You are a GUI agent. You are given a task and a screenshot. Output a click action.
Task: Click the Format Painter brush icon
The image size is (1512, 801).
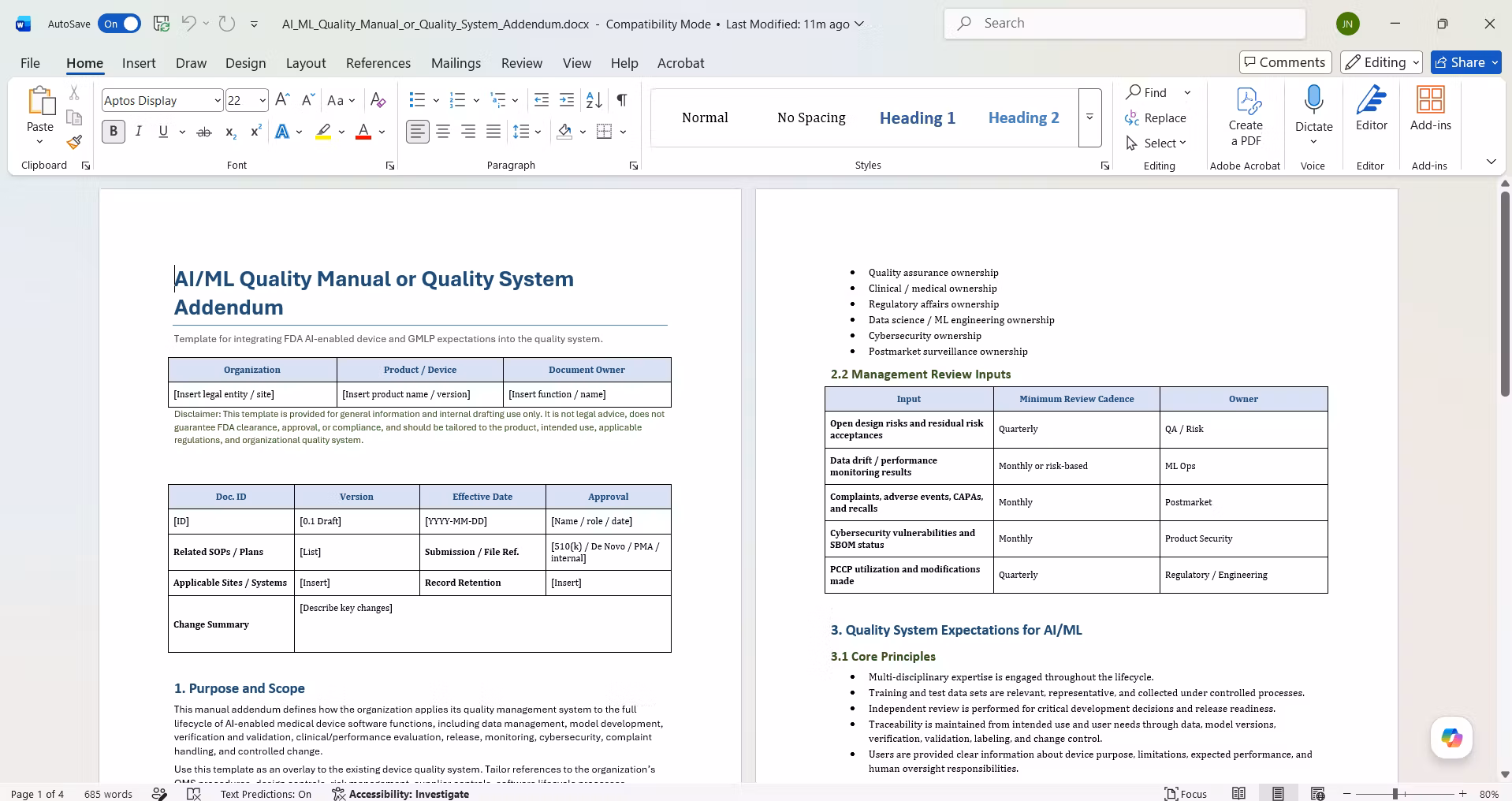click(x=74, y=142)
